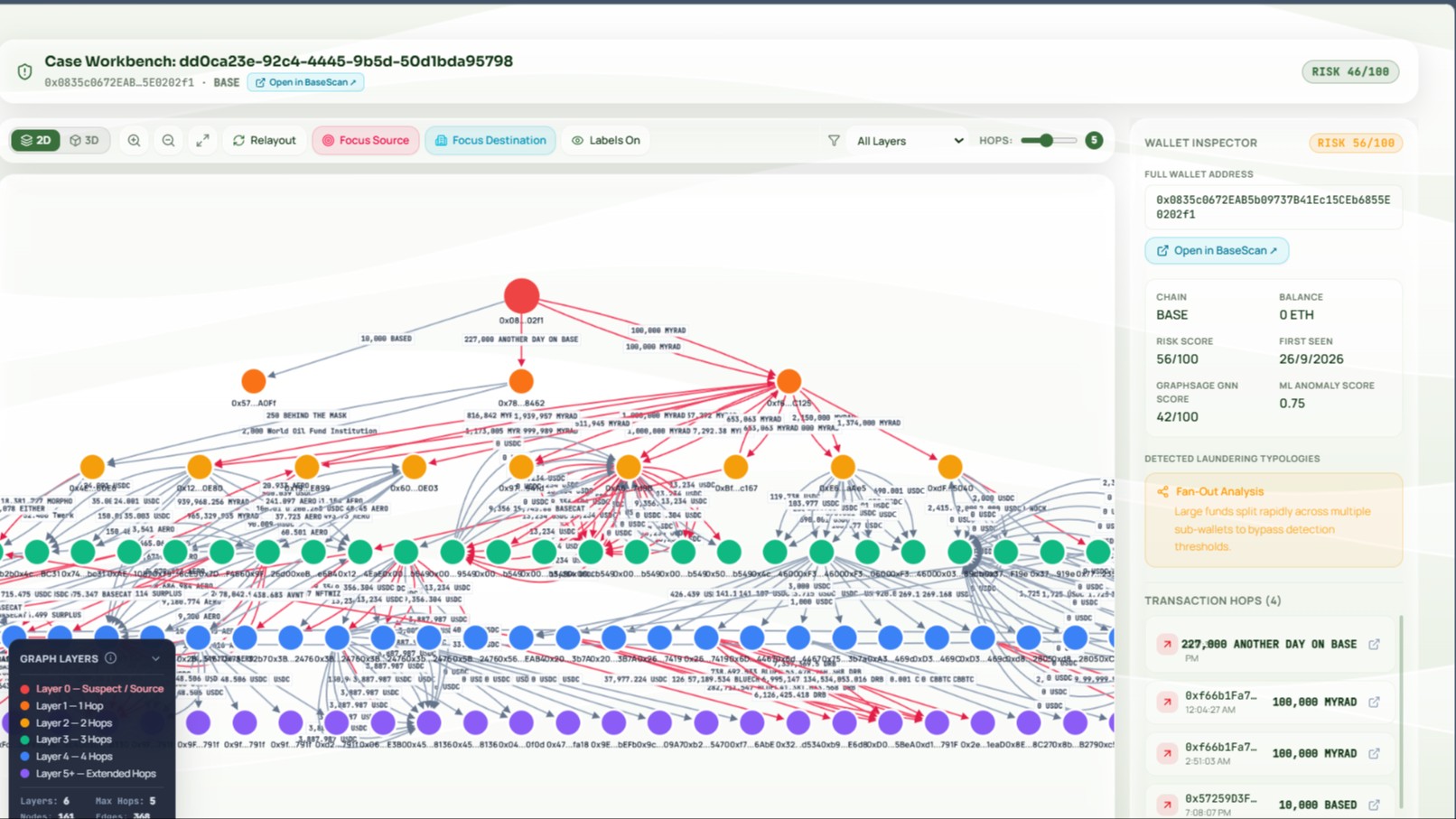Click legend entry Layer 5+ — Extended Hops
This screenshot has height=819, width=1456.
point(88,774)
